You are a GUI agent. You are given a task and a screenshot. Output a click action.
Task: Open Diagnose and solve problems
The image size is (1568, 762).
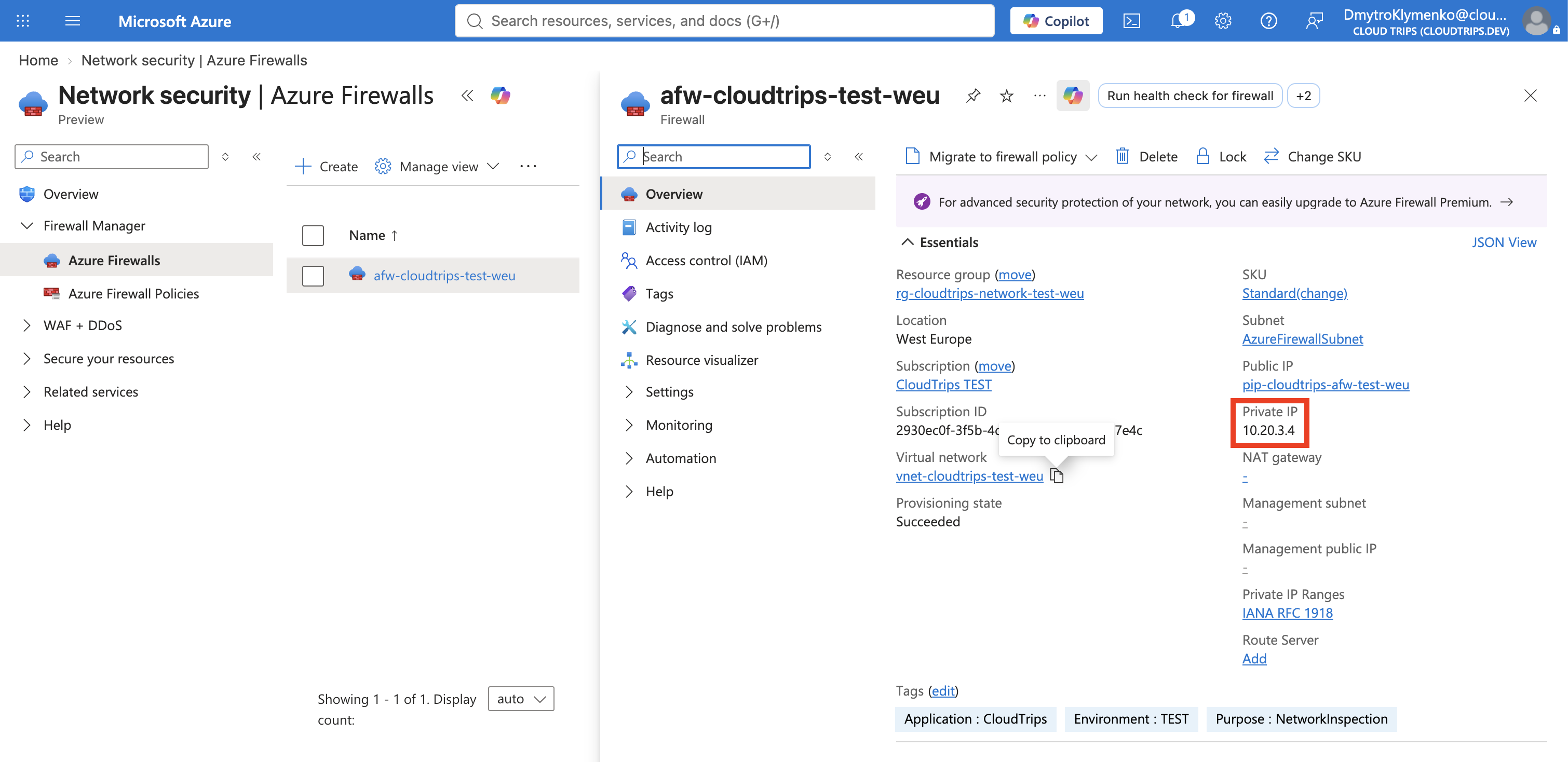733,327
